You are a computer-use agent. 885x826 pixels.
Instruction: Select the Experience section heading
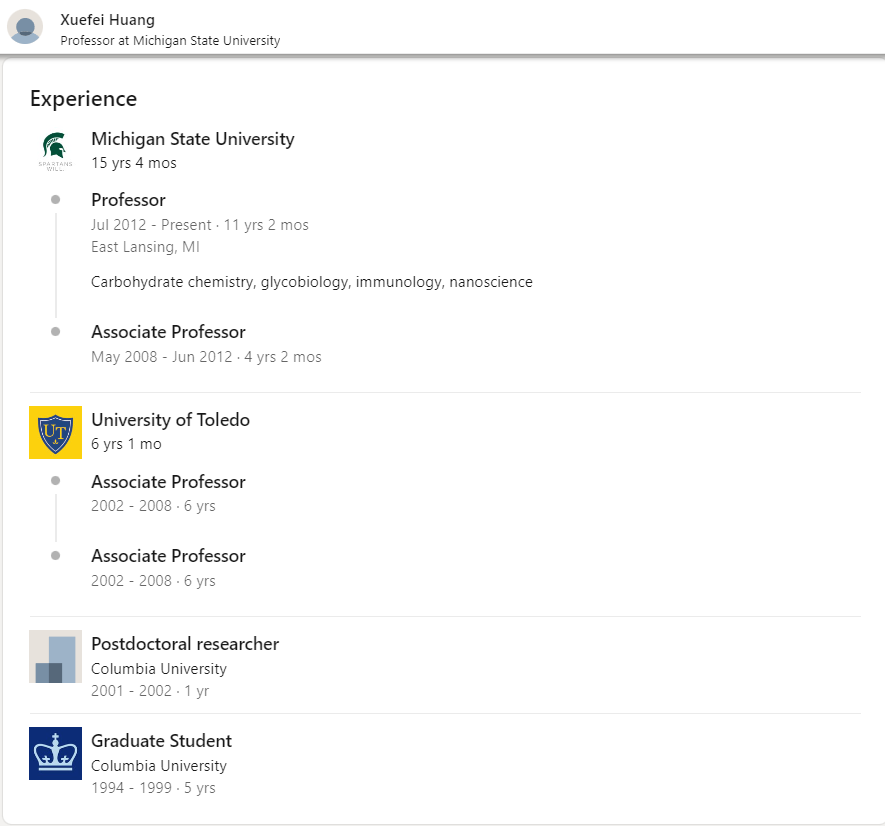[83, 99]
